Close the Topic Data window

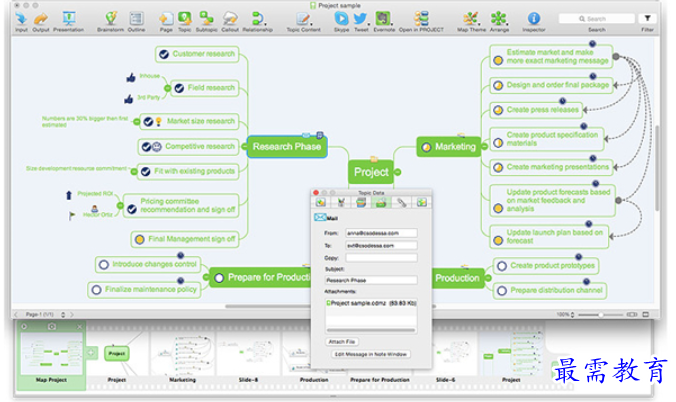tap(316, 193)
